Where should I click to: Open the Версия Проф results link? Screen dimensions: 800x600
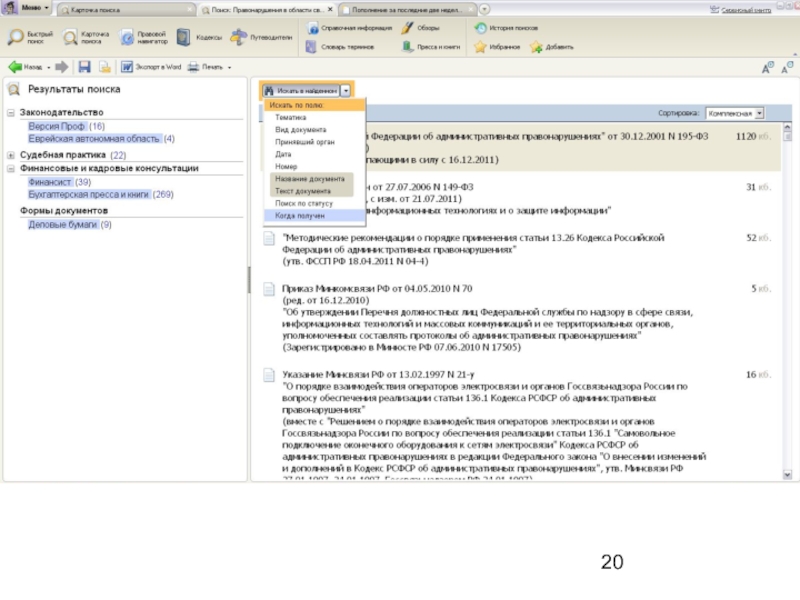pos(57,126)
